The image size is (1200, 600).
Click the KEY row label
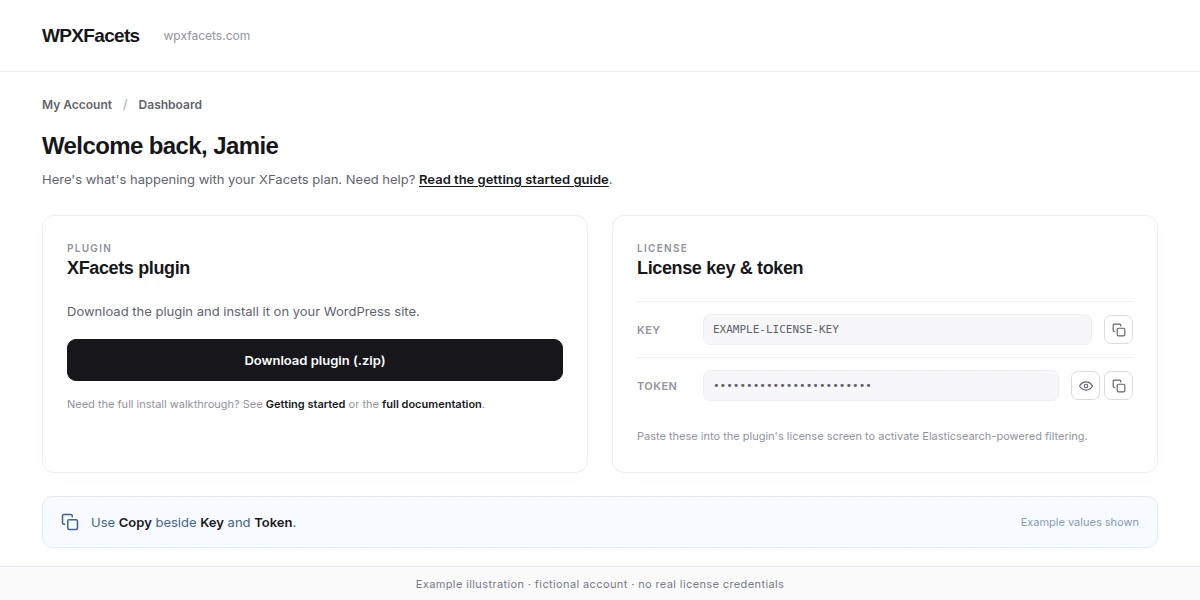648,330
